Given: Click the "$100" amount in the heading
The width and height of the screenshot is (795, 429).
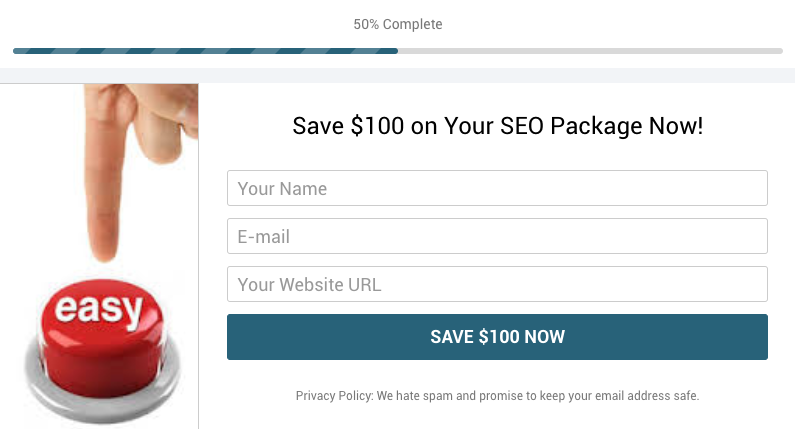Looking at the screenshot, I should [377, 126].
